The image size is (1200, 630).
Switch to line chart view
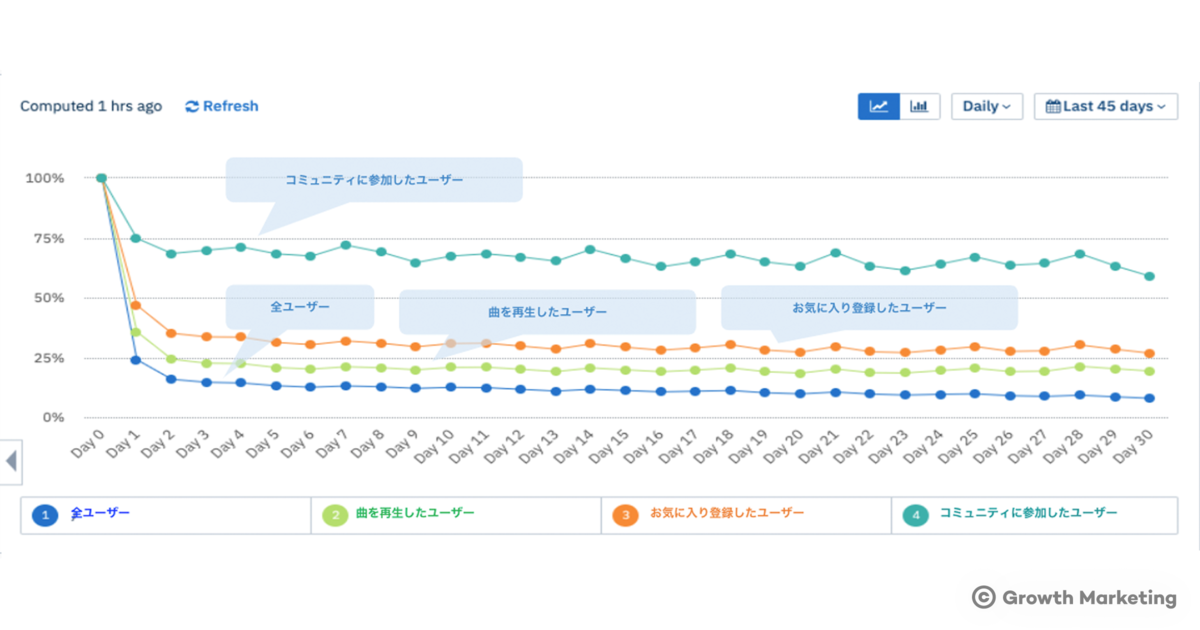click(x=879, y=106)
